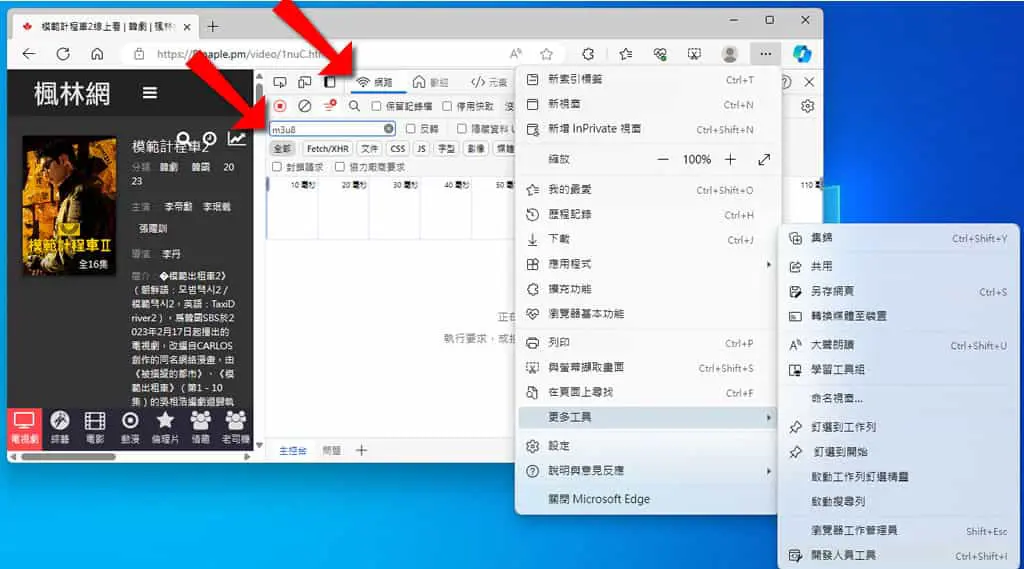Click the Copilot icon in the Edge toolbar
The image size is (1024, 569).
click(802, 54)
